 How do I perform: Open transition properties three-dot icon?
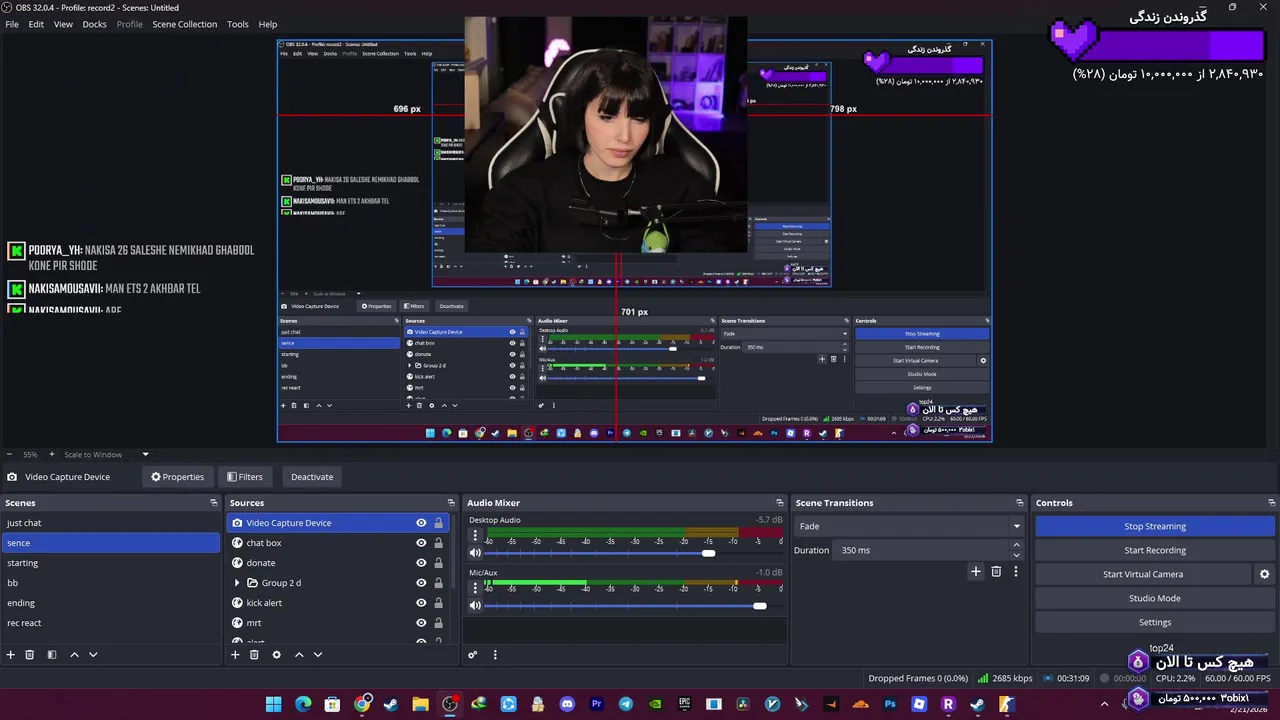1016,571
